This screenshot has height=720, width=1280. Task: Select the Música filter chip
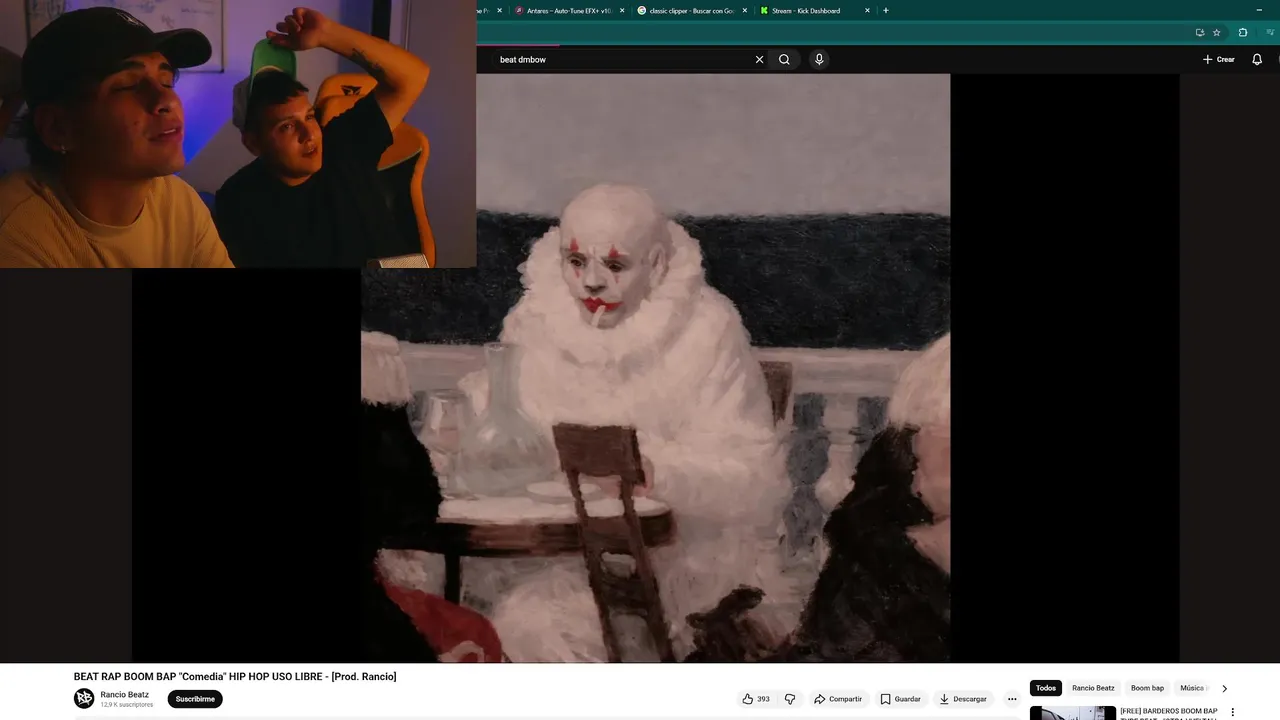point(1192,688)
